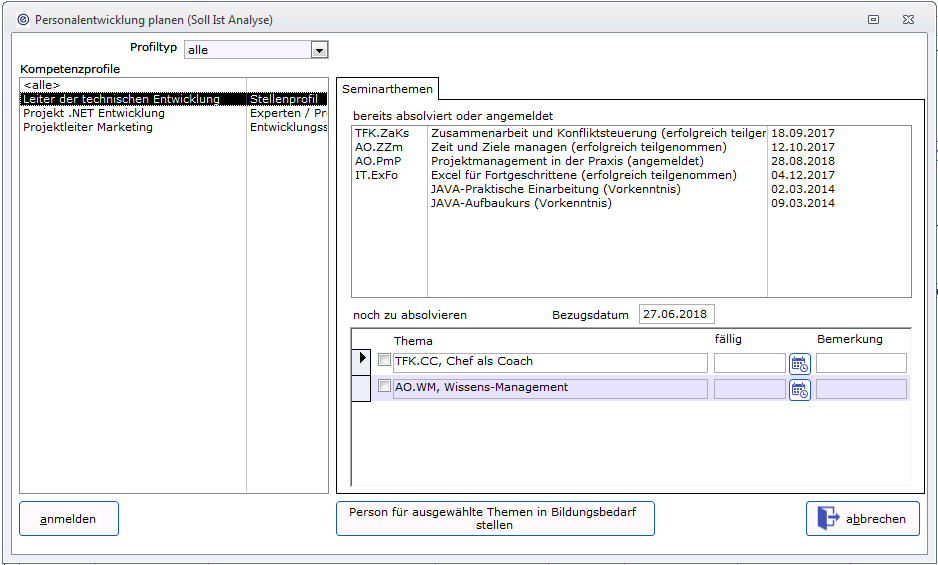Select the <alle> competence profile entry
938x565 pixels.
pyautogui.click(x=42, y=85)
